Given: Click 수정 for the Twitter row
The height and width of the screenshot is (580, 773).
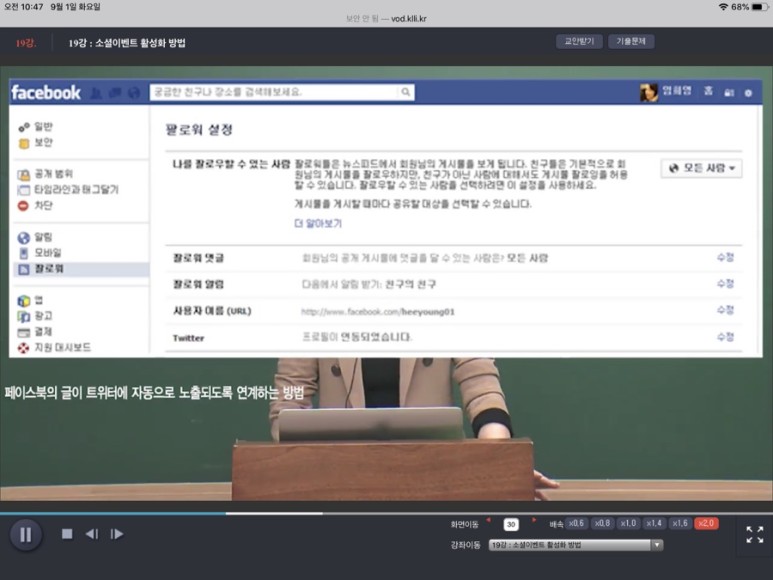Looking at the screenshot, I should 725,337.
